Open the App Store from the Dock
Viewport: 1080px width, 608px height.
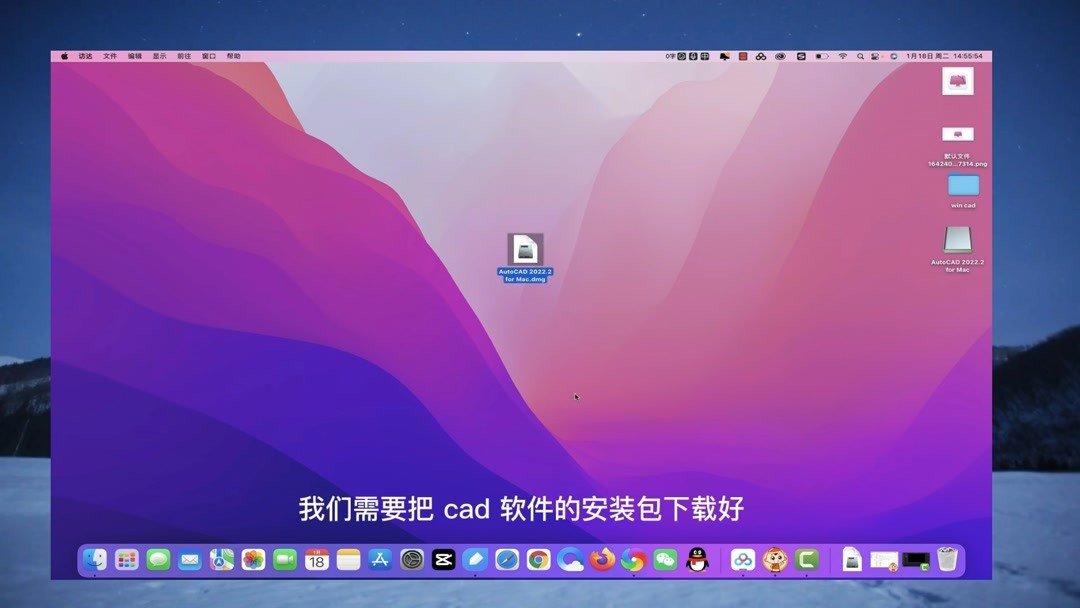click(x=380, y=560)
